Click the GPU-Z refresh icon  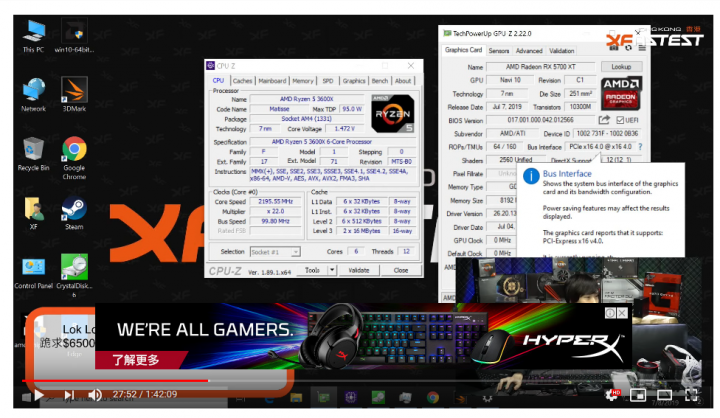tap(628, 47)
